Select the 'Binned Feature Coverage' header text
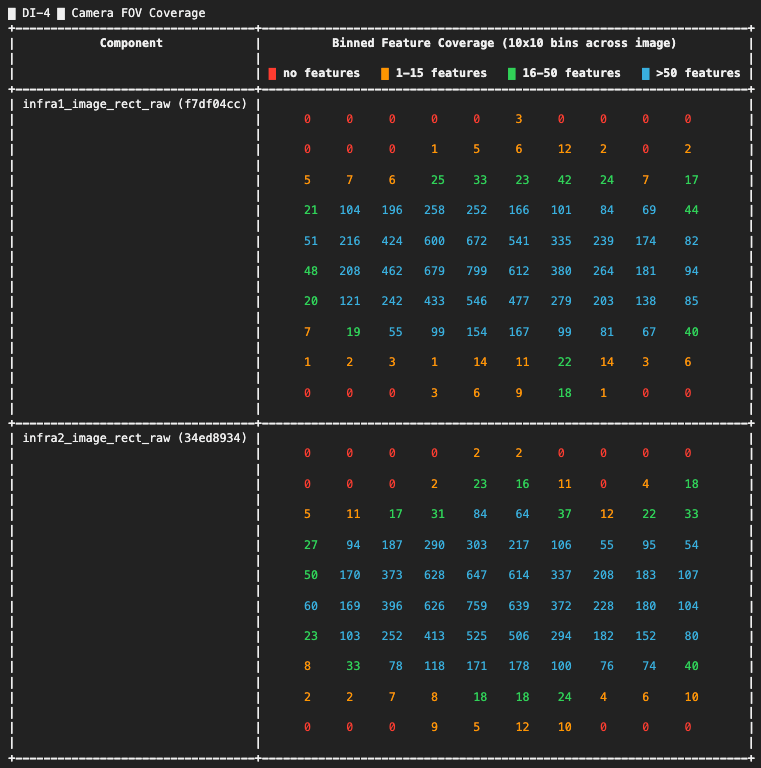This screenshot has height=768, width=761. coord(504,43)
